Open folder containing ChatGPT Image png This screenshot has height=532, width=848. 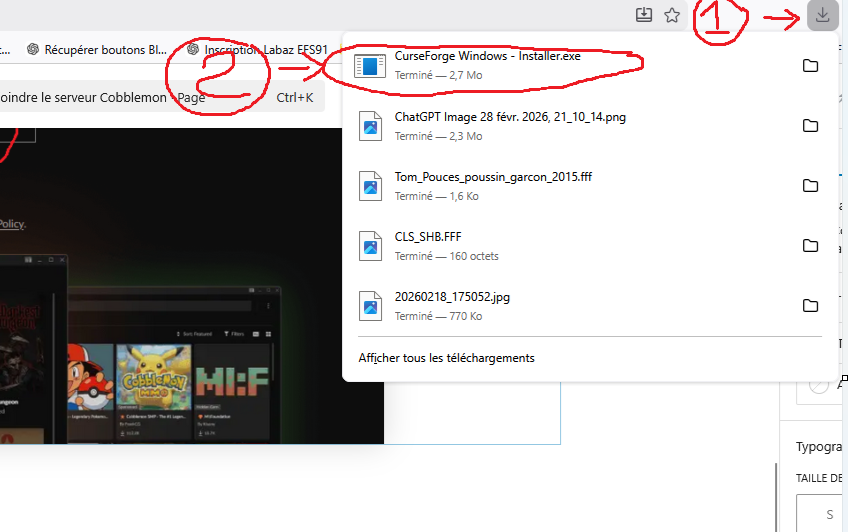[x=810, y=126]
